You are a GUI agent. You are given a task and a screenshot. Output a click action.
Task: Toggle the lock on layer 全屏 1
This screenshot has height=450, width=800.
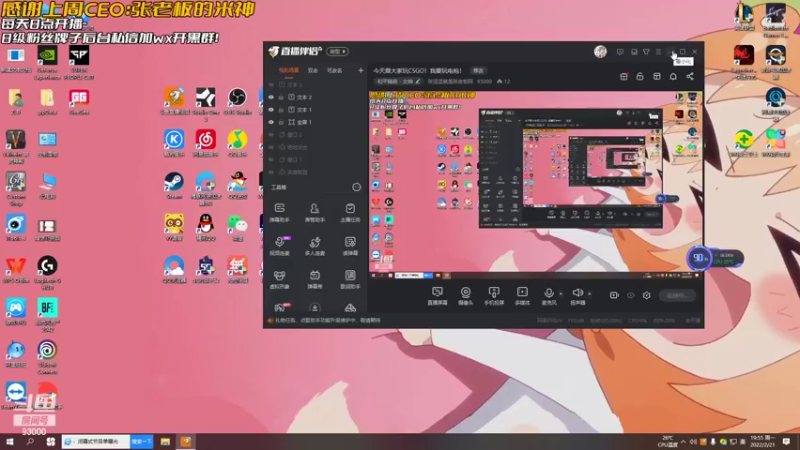(x=281, y=122)
